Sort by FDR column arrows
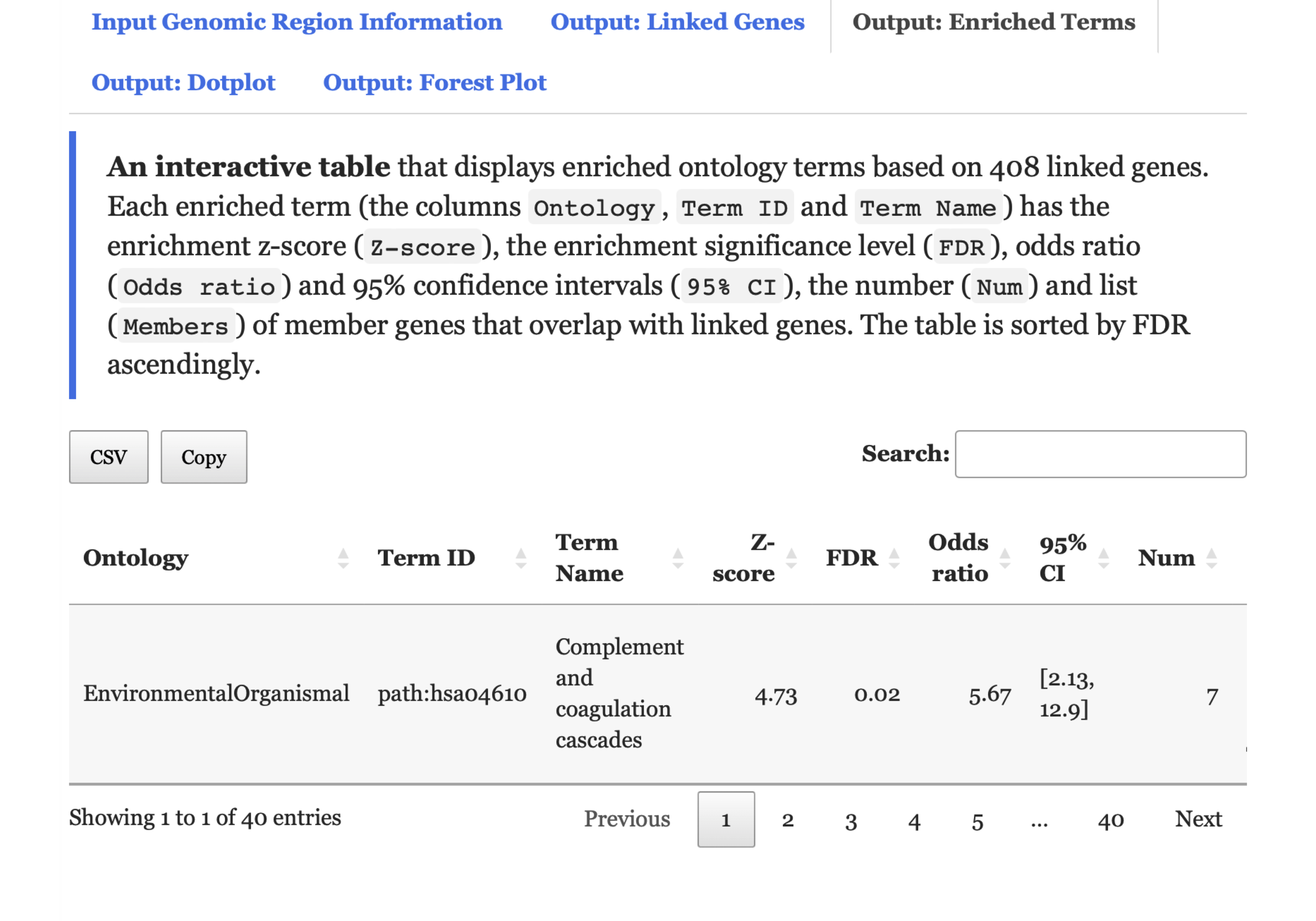 [x=894, y=558]
